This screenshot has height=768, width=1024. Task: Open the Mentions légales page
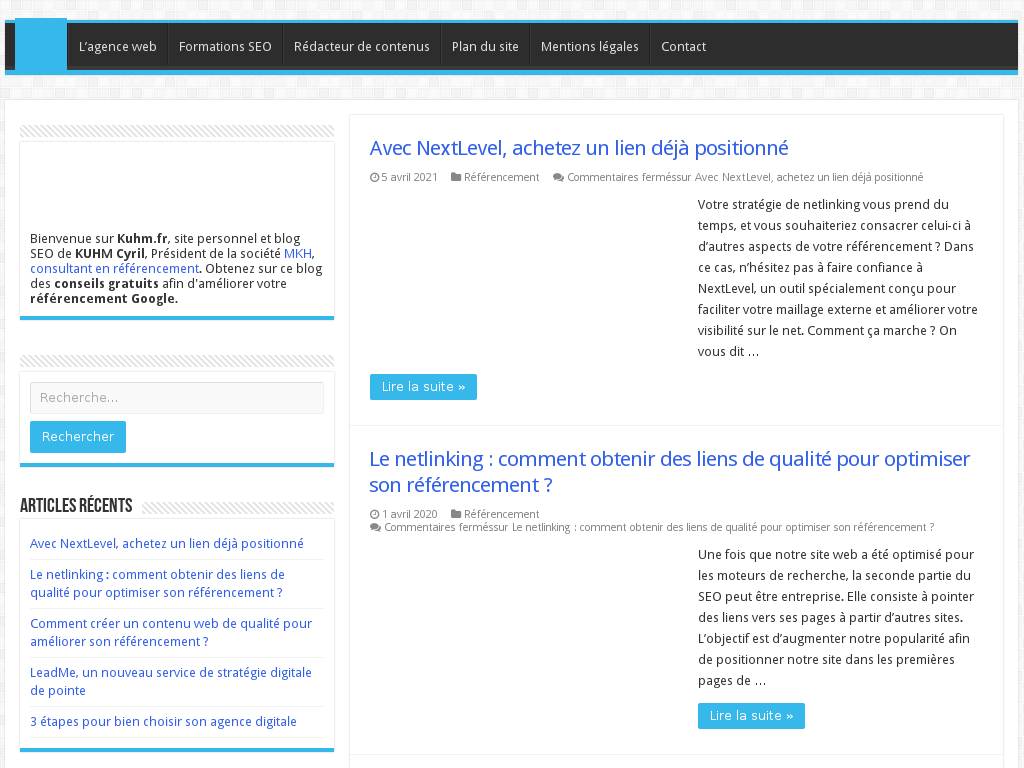[x=589, y=47]
